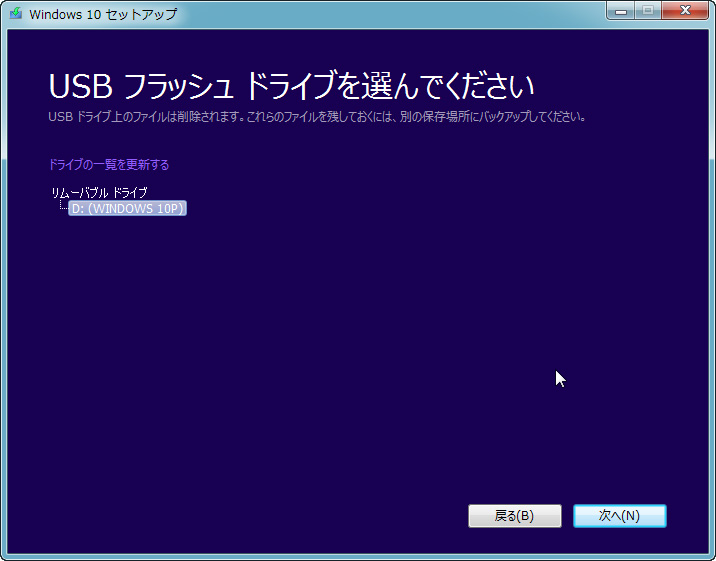Click the Windows 10 setup title bar icon
Screen dimensions: 716x561
pos(16,13)
